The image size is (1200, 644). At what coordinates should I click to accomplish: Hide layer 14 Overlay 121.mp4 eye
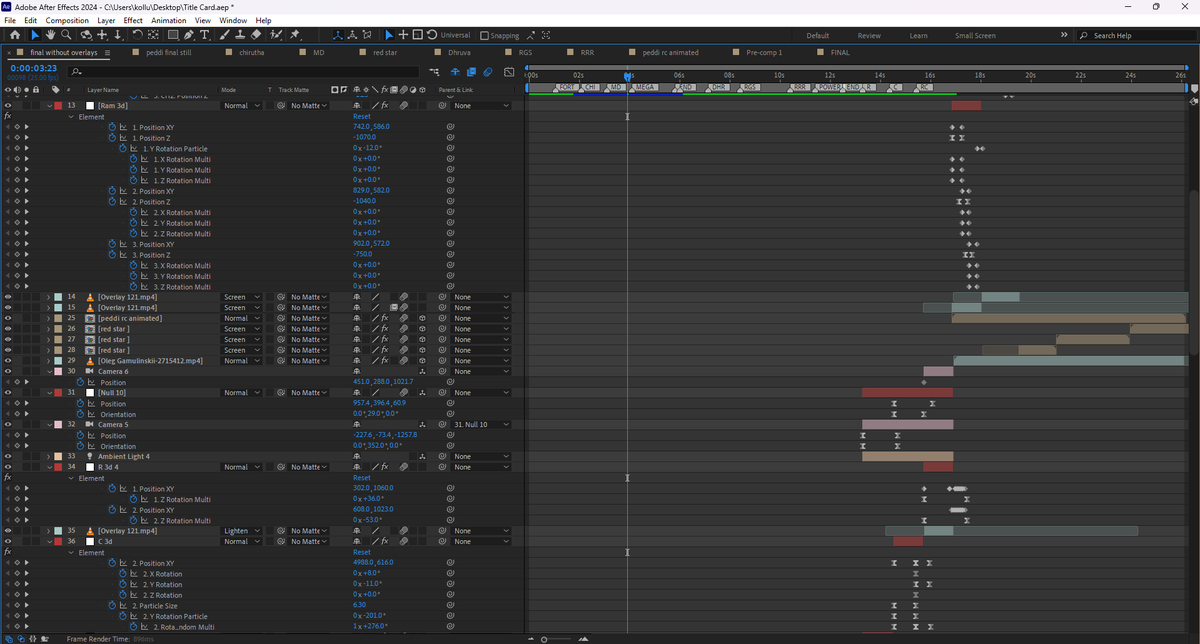pyautogui.click(x=8, y=297)
